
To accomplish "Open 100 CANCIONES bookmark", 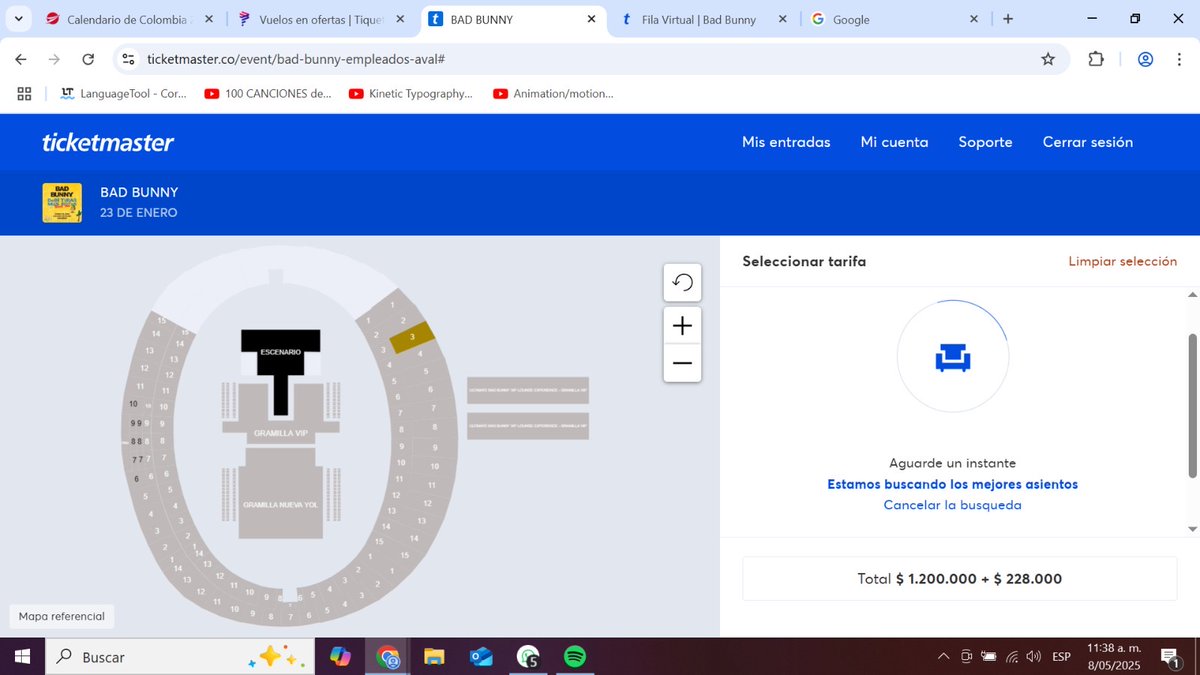I will pos(268,93).
